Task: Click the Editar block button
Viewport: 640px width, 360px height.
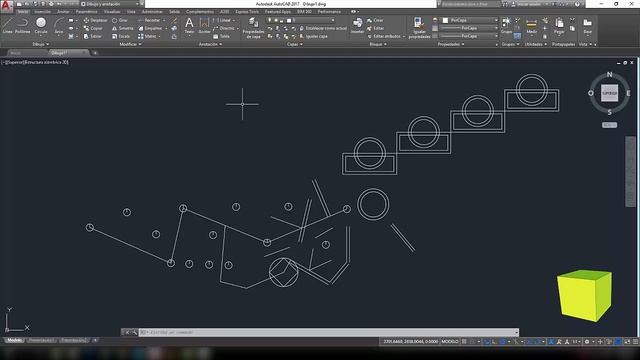Action: click(x=376, y=28)
